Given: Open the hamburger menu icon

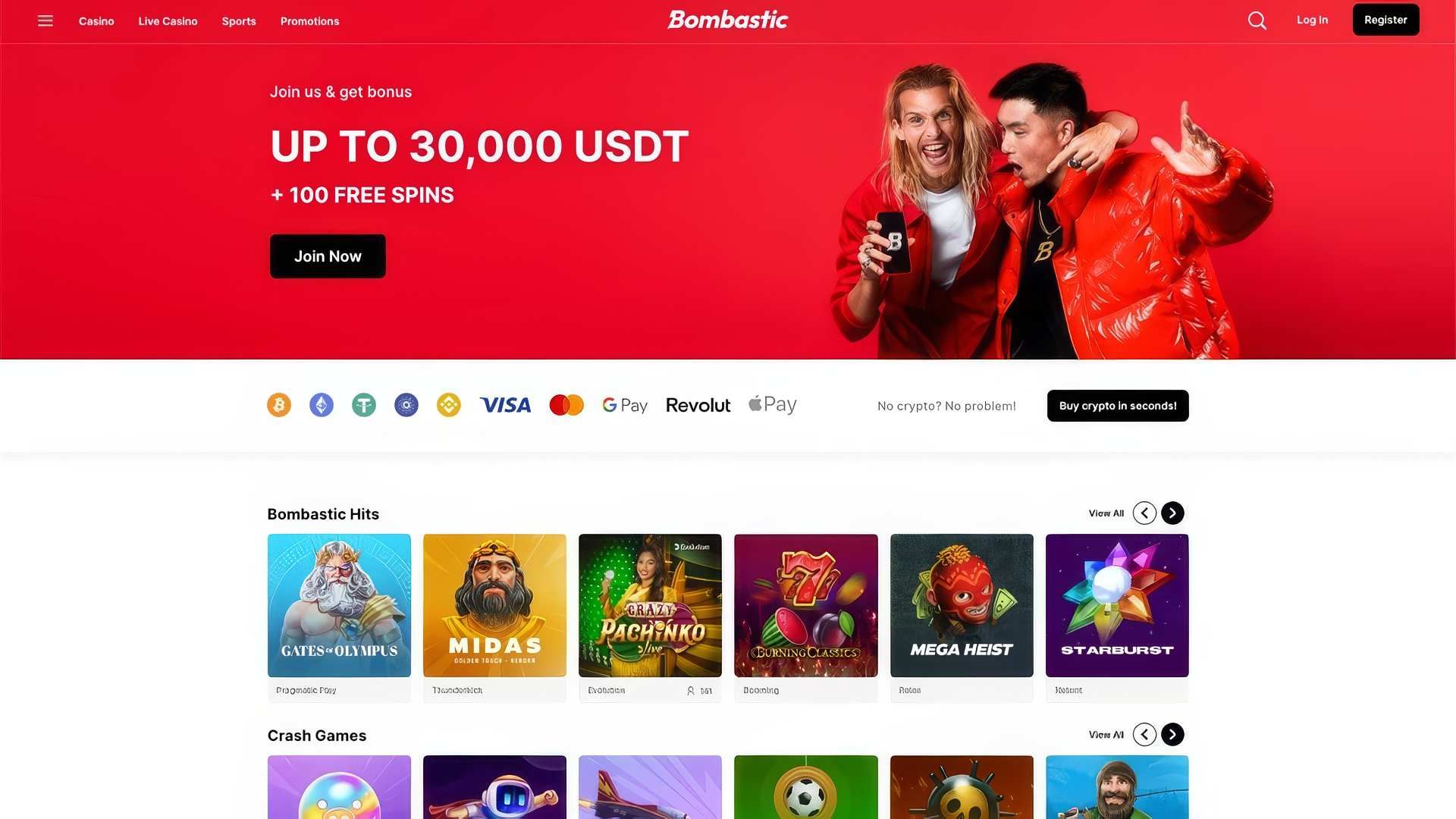Looking at the screenshot, I should pos(45,20).
